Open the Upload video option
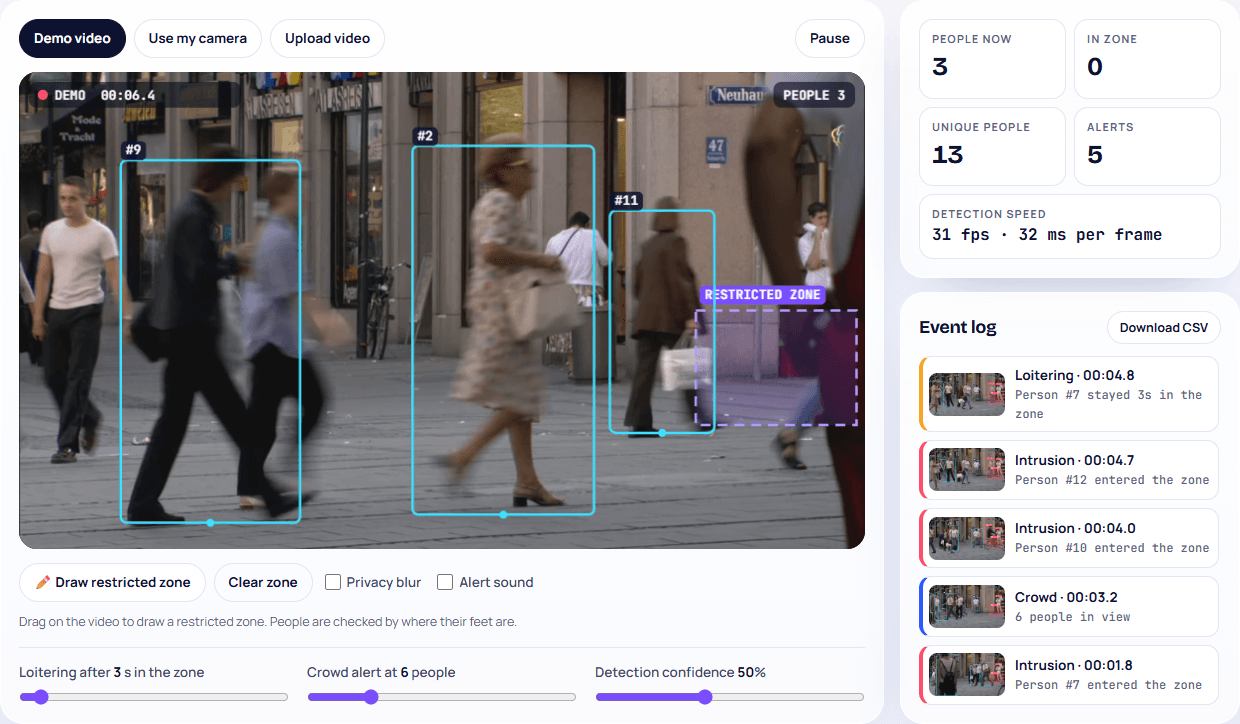 (x=327, y=38)
